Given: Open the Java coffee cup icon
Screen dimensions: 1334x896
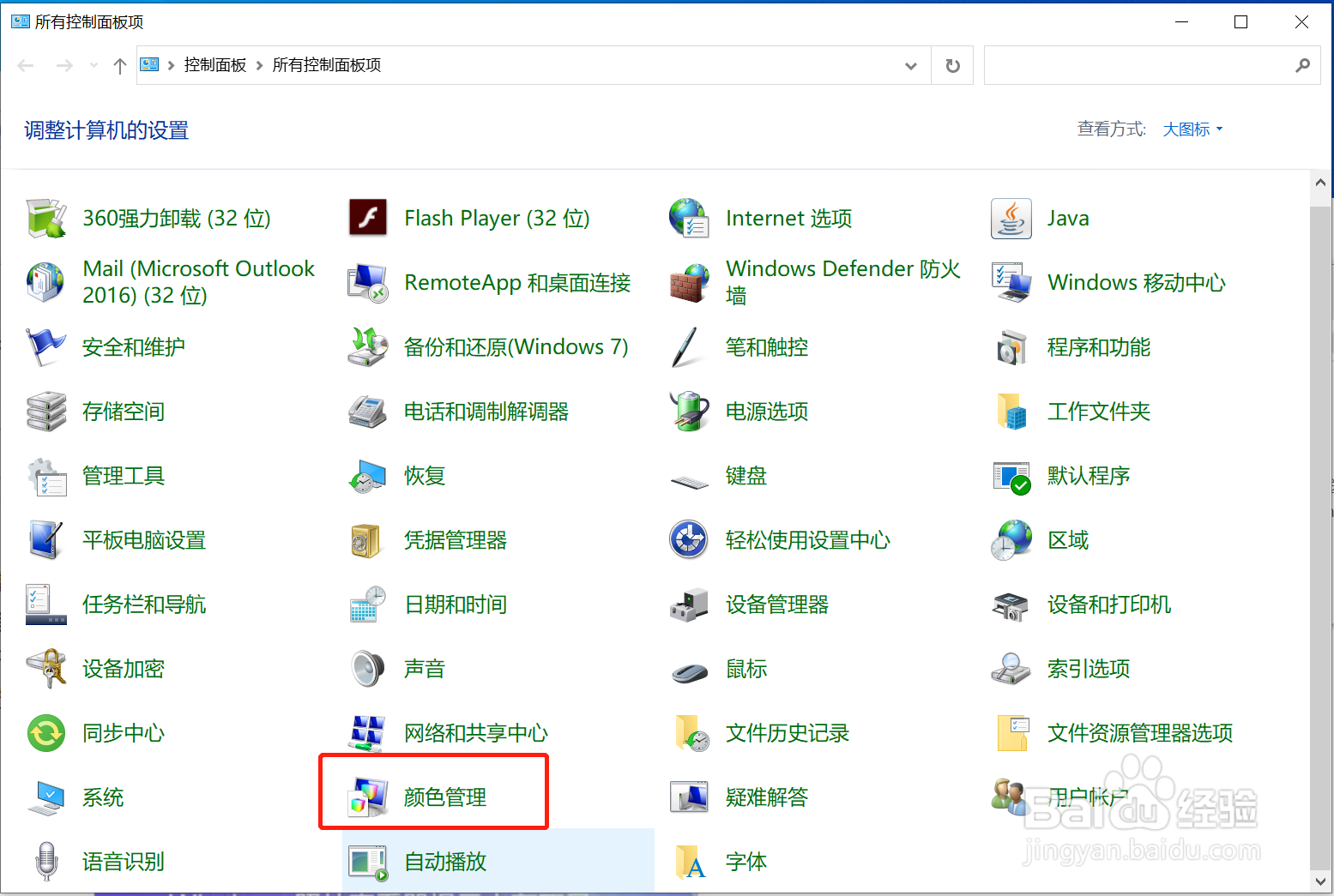Looking at the screenshot, I should point(1011,218).
